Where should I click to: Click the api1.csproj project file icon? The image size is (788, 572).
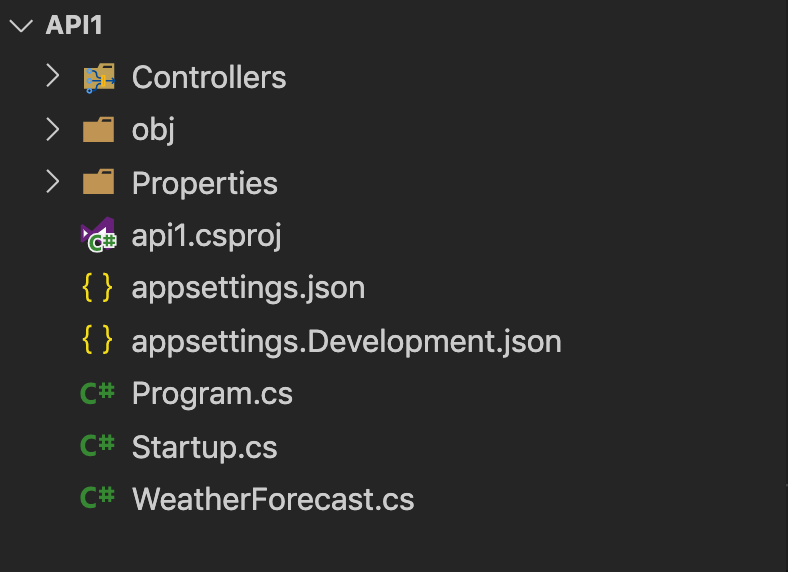coord(98,236)
